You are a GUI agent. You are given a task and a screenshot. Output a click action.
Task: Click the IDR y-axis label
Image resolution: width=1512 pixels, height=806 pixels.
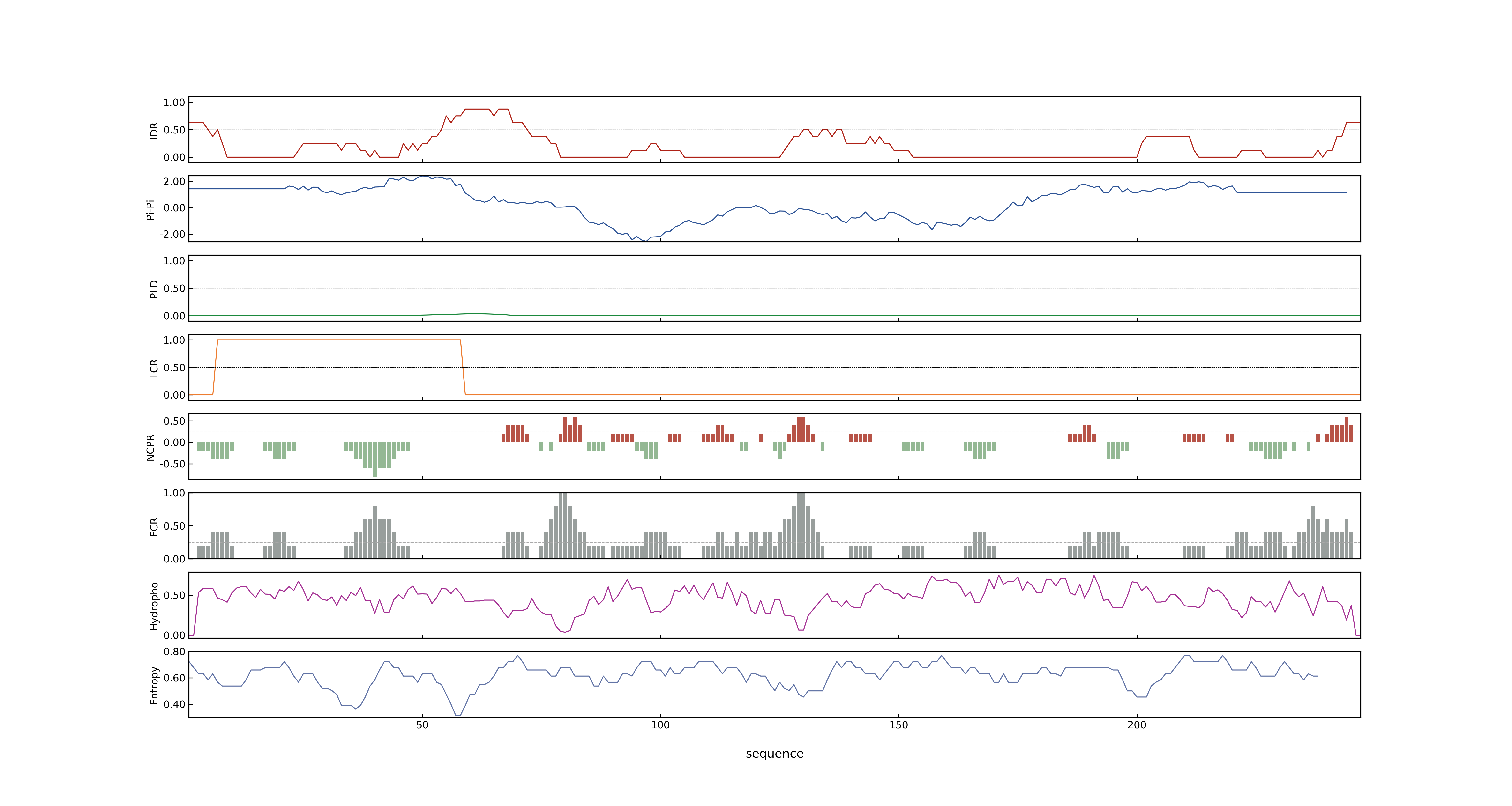(x=154, y=130)
